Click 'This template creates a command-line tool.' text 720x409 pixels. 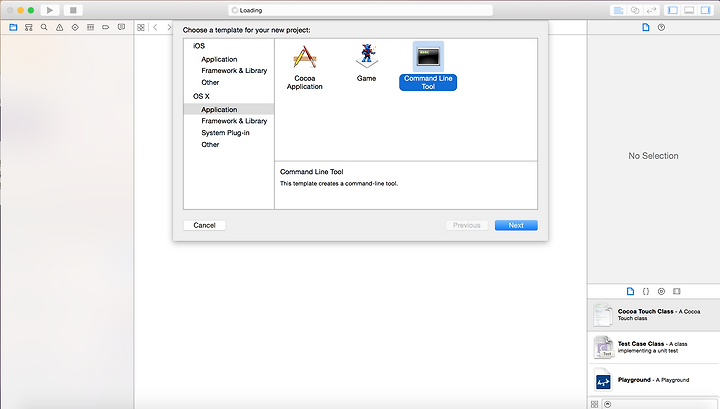coord(339,184)
